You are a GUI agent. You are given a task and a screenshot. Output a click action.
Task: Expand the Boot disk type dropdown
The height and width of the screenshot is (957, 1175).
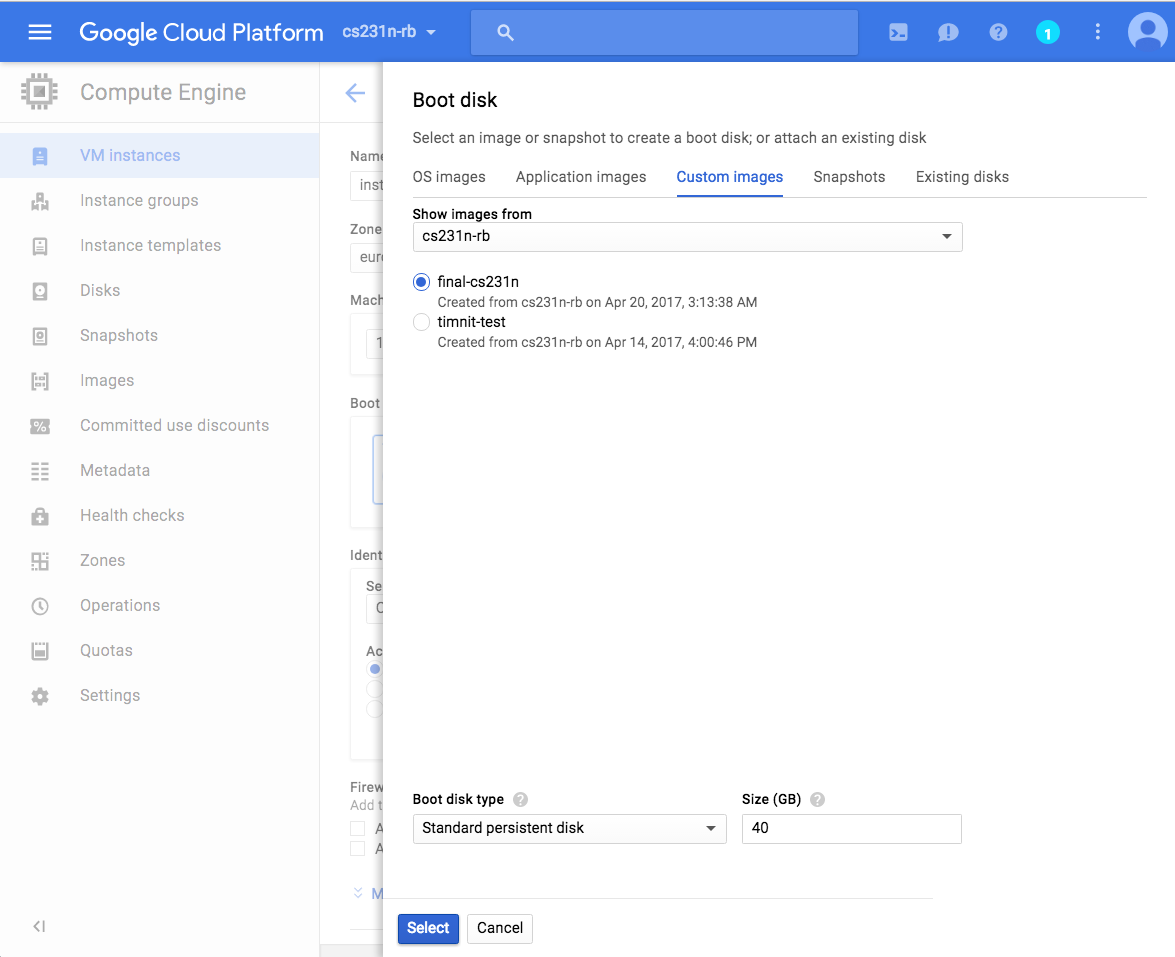(569, 828)
